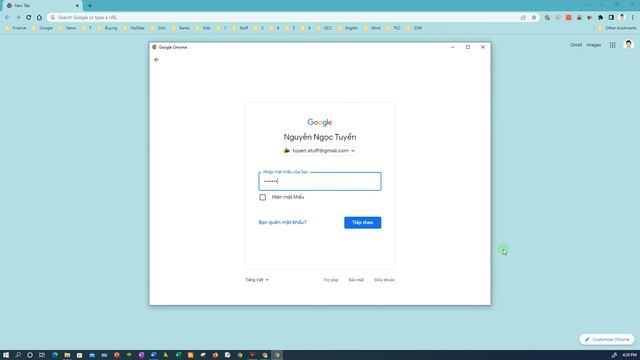Open Điều khoản terms link
This screenshot has width=640, height=360.
[384, 280]
